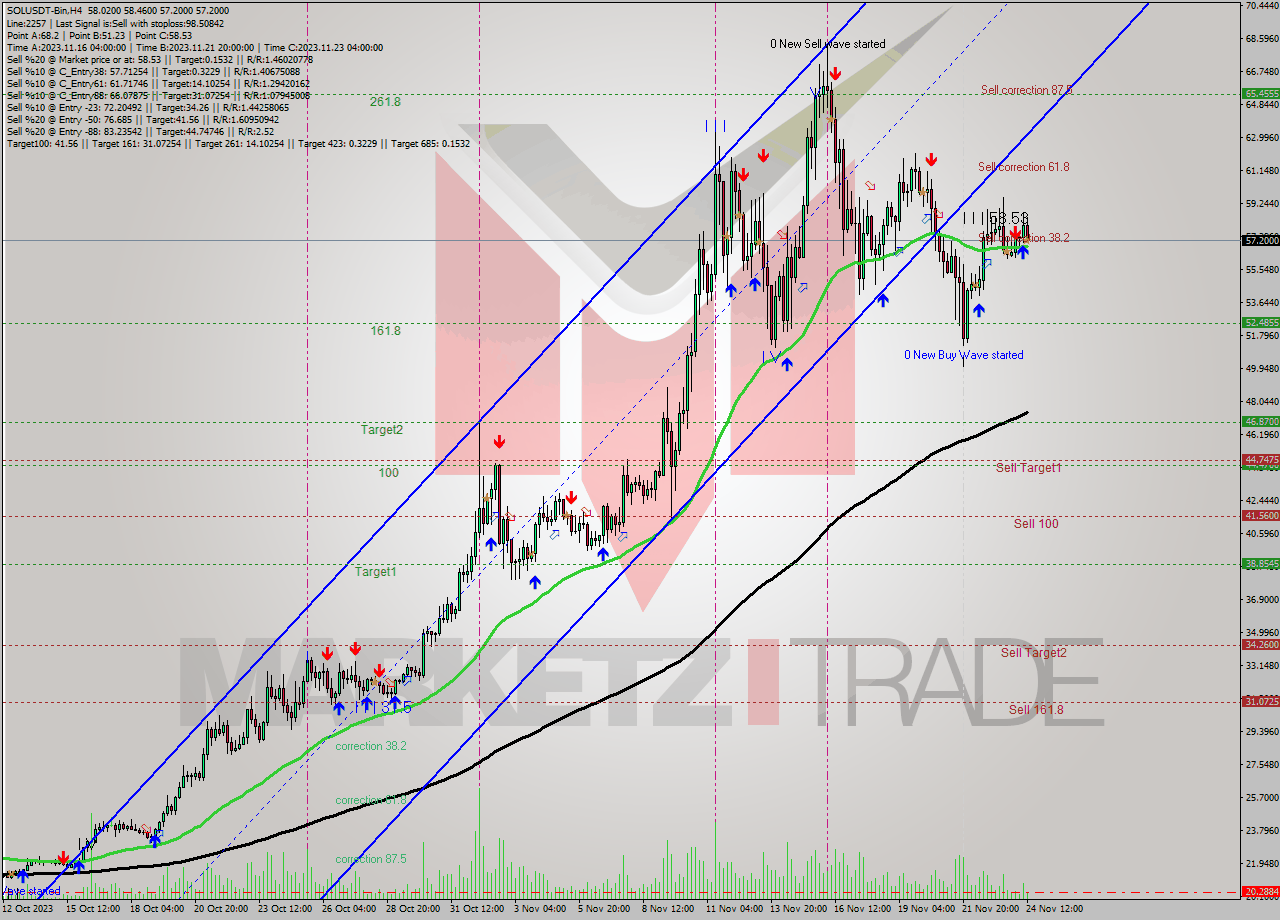Select the green 'Target1' label
Screen dimensions: 1280x920
(x=375, y=572)
